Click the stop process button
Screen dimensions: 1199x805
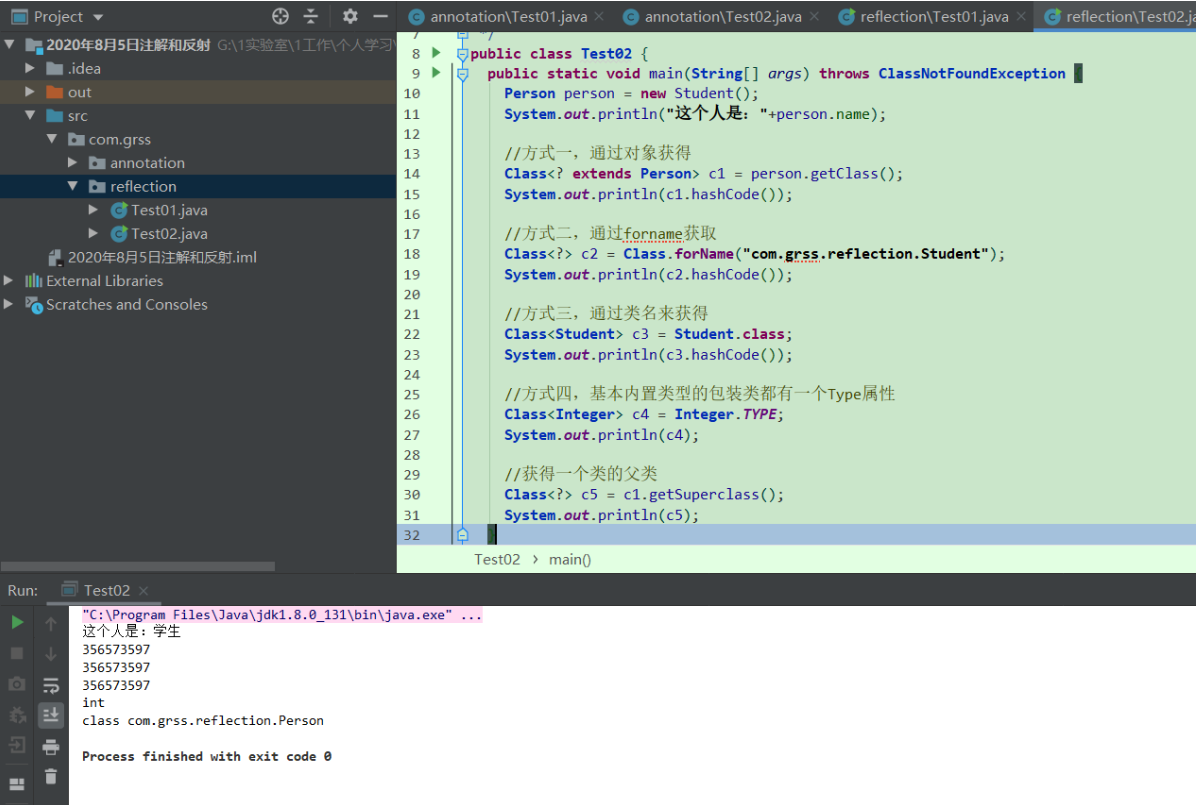tap(17, 653)
